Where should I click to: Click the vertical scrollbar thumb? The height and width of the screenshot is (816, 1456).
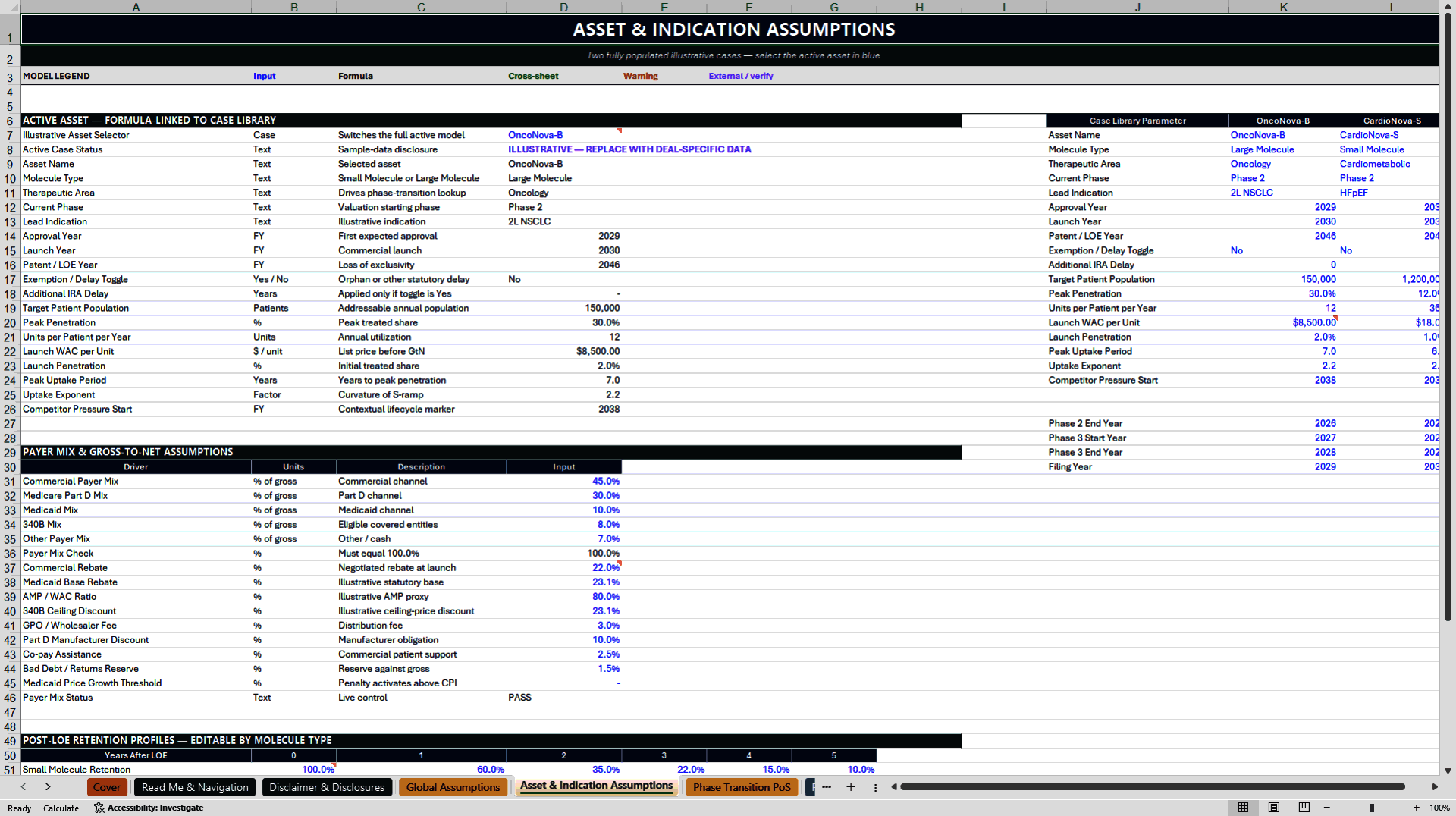1447,317
